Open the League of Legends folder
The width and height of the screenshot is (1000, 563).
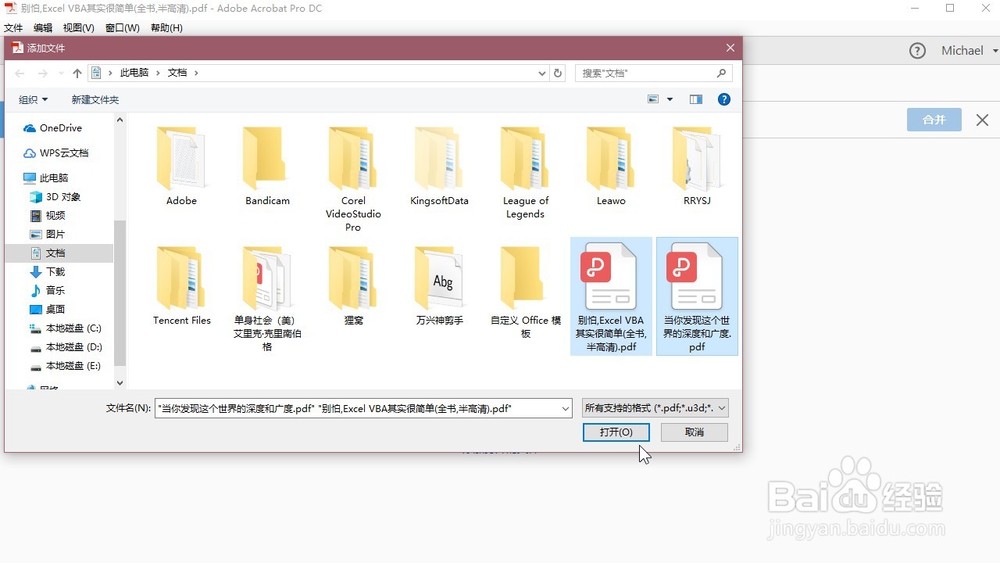(525, 172)
